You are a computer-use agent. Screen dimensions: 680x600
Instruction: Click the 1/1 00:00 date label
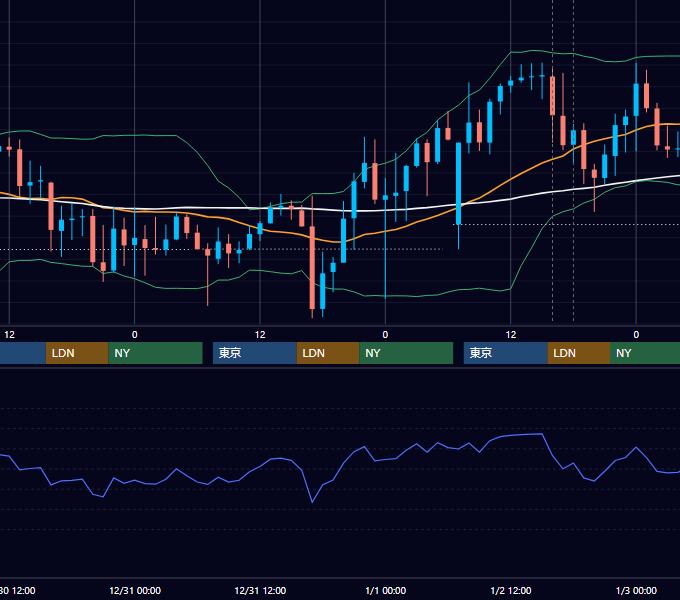[386, 590]
